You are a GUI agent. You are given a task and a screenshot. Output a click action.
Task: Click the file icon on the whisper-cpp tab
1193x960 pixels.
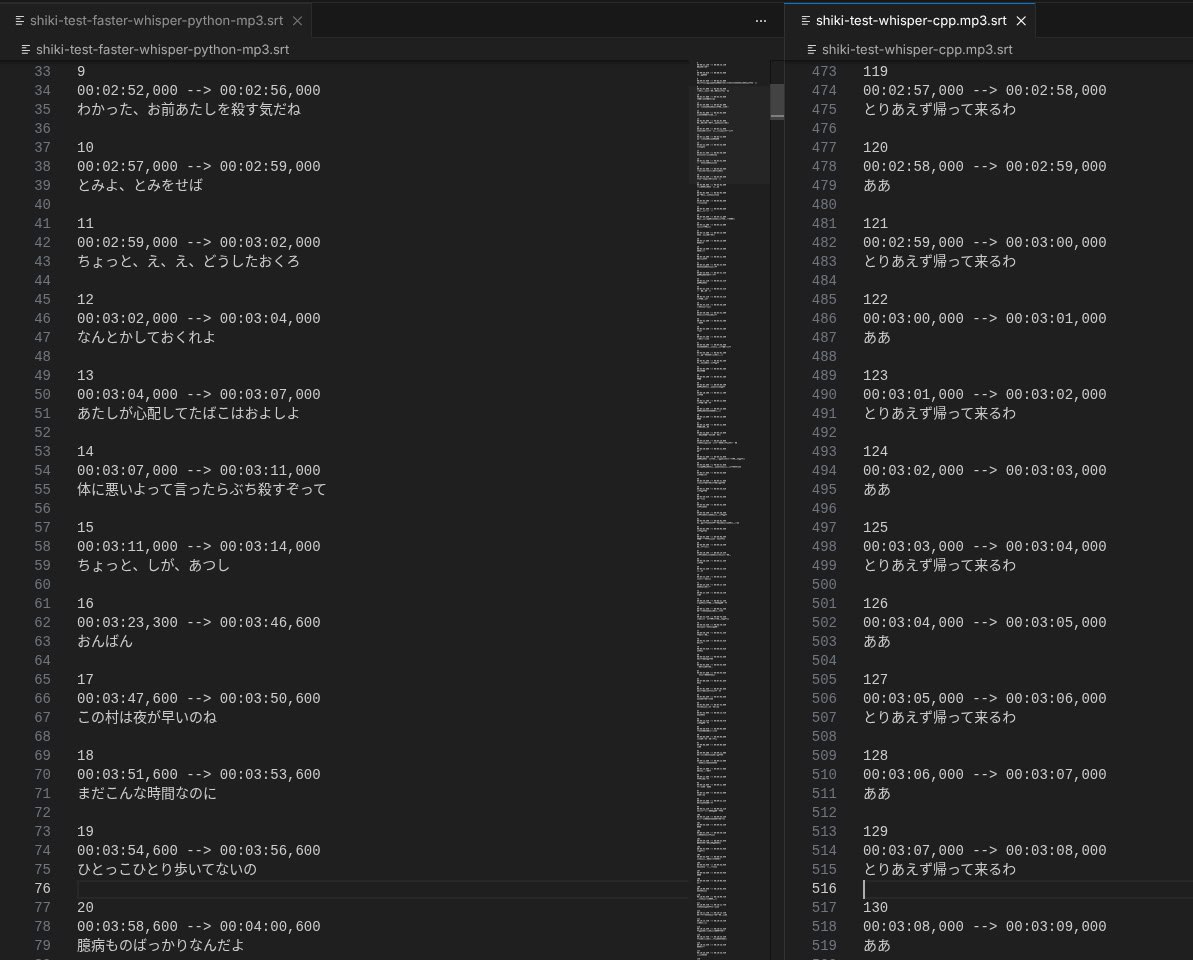click(806, 20)
